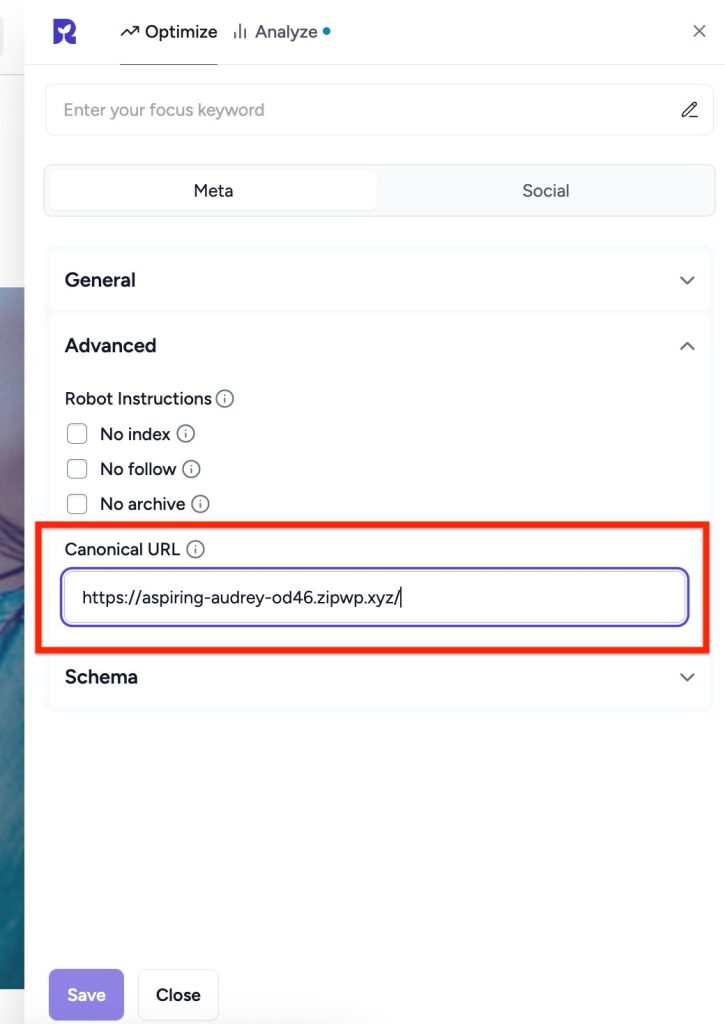Close the SEO panel with X
Screen dimensions: 725x1024
[699, 31]
